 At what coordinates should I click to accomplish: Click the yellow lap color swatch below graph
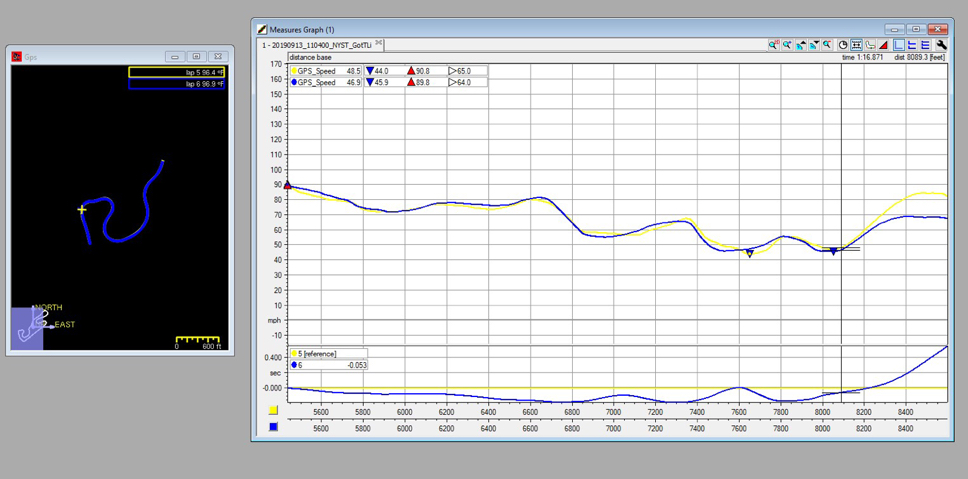[273, 410]
